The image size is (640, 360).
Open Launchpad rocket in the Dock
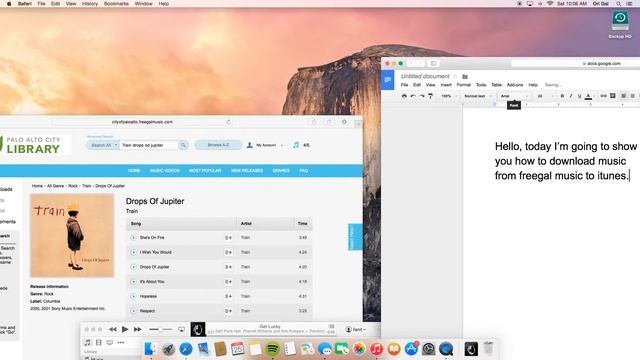168,349
